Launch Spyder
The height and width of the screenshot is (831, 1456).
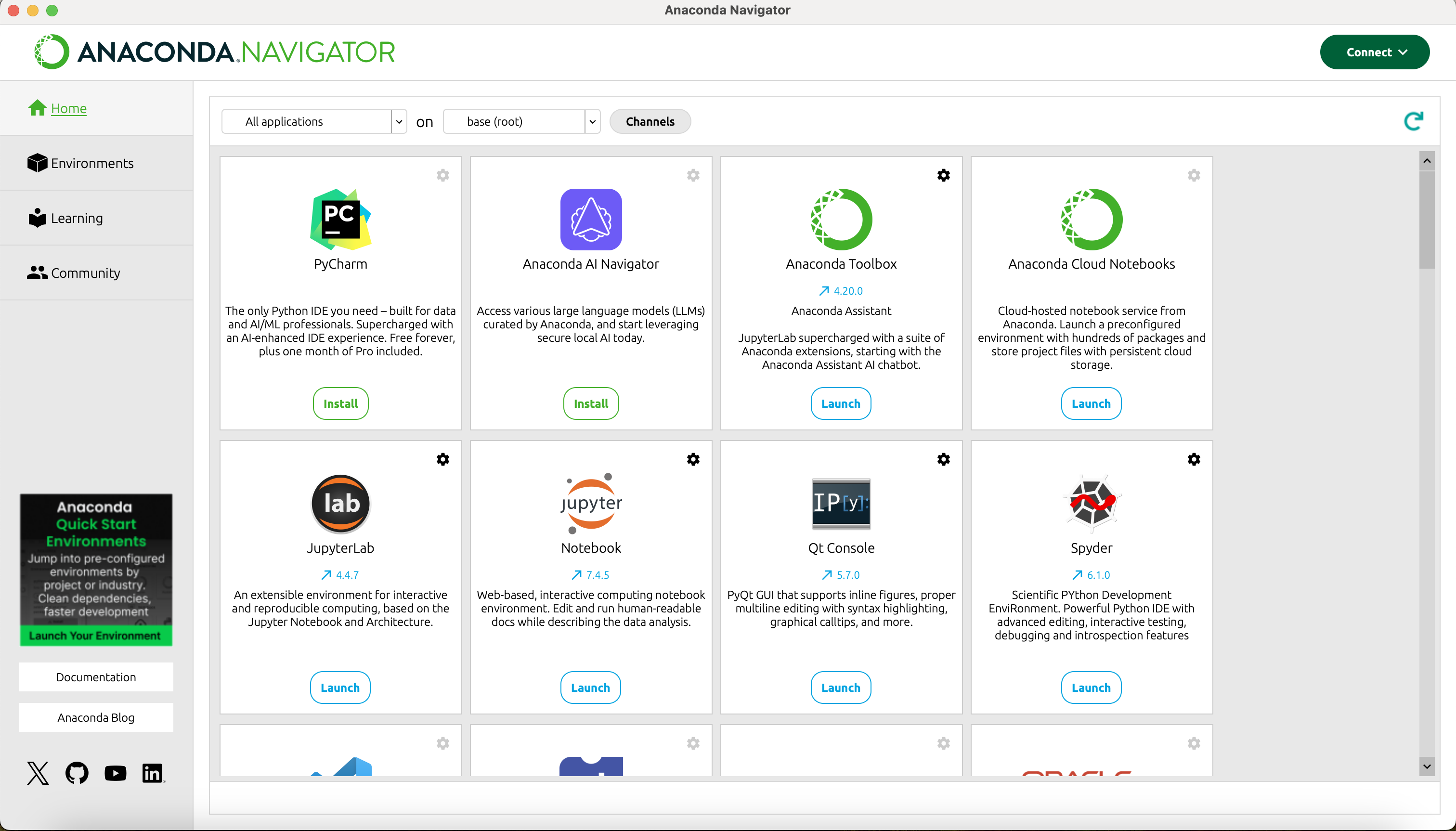coord(1091,688)
